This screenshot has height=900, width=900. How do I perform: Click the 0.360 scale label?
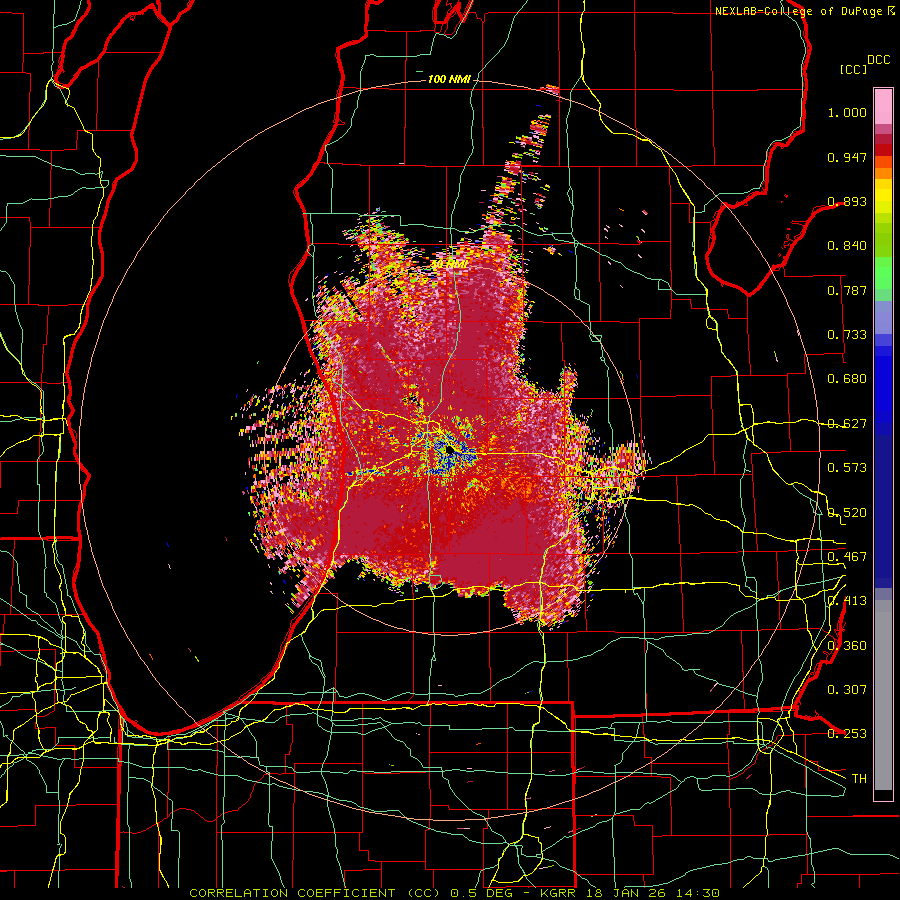(x=847, y=646)
